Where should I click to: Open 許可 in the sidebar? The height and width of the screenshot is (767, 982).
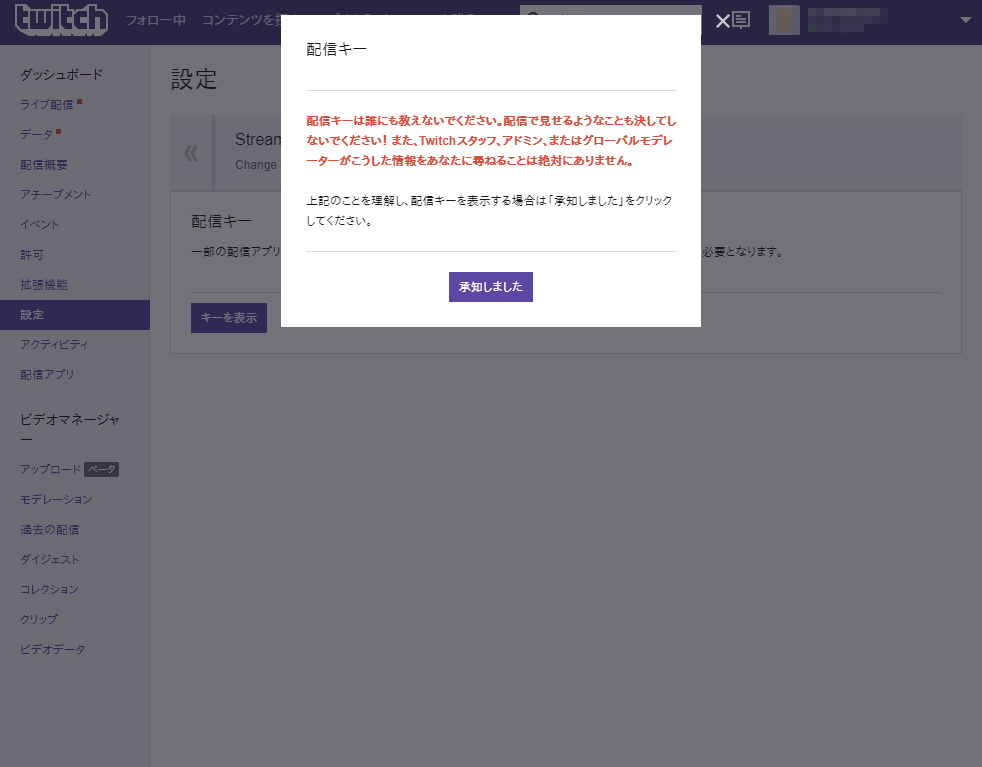31,255
